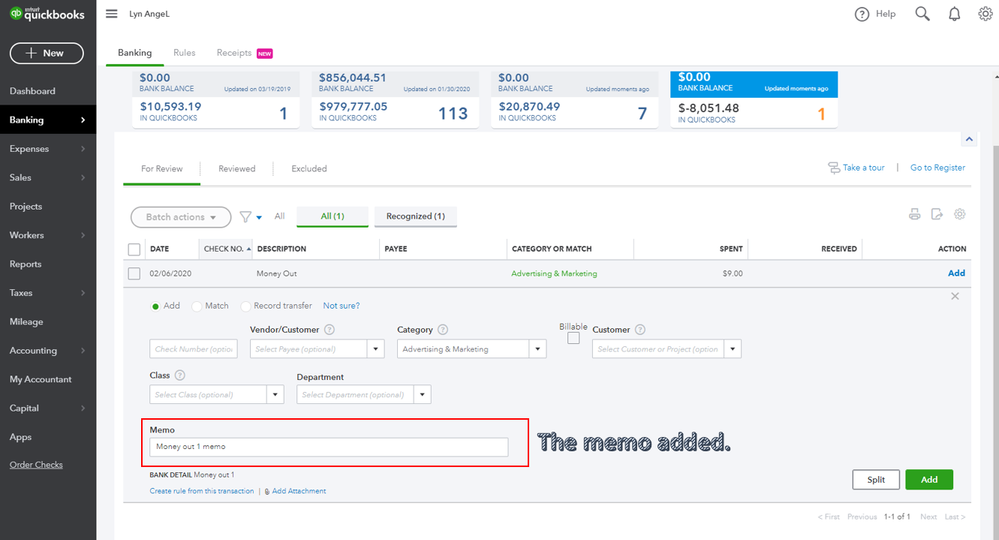Image resolution: width=999 pixels, height=540 pixels.
Task: Select the Match radio option
Action: click(x=196, y=306)
